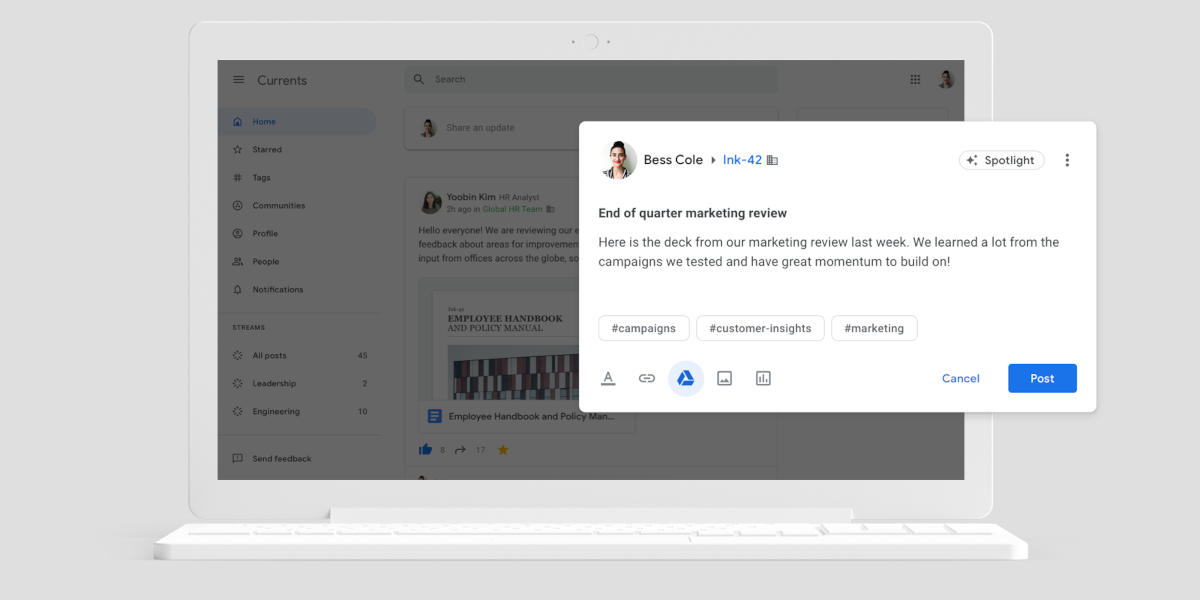Choose the Ink-42 audience selector
This screenshot has height=600, width=1200.
coord(743,160)
